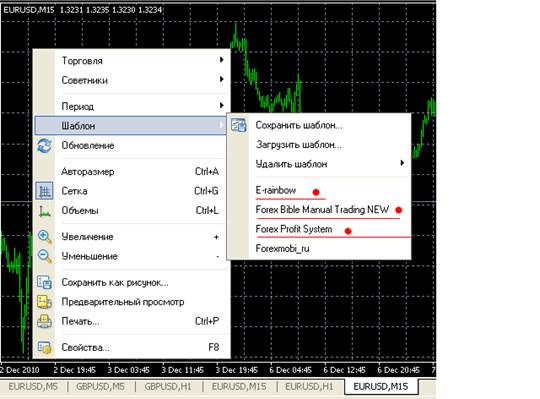Open the Период menu entry

click(x=132, y=106)
